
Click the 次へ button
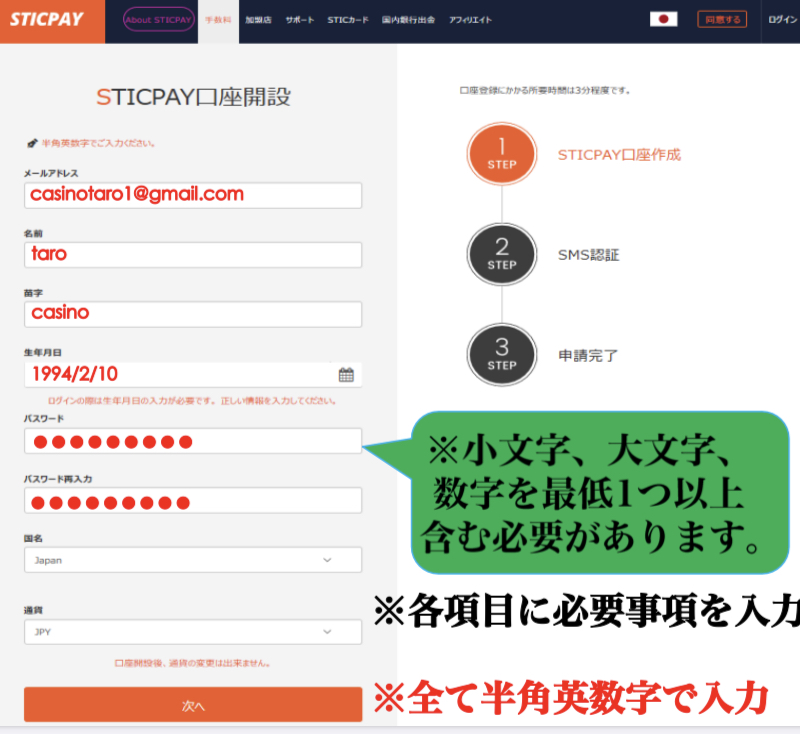(193, 704)
